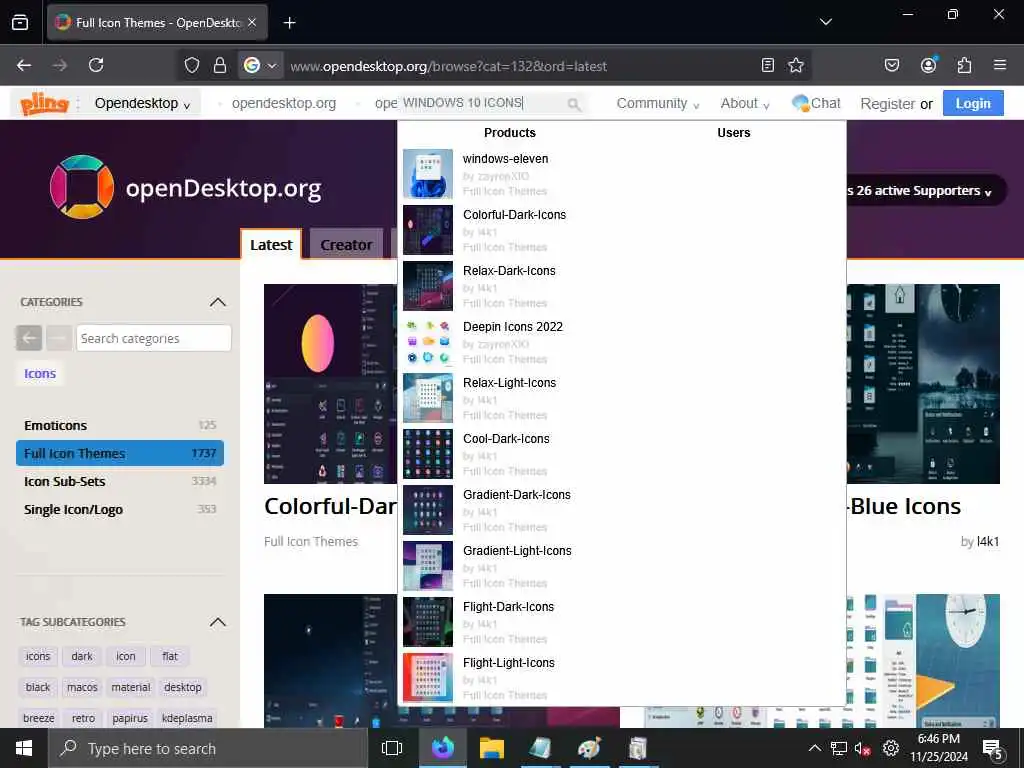Screen dimensions: 1024x768
Task: Filter by the dark tag
Action: (82, 656)
